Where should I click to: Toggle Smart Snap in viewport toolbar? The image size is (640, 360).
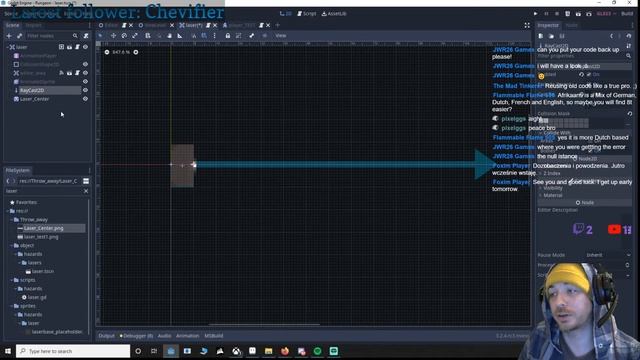tap(193, 36)
